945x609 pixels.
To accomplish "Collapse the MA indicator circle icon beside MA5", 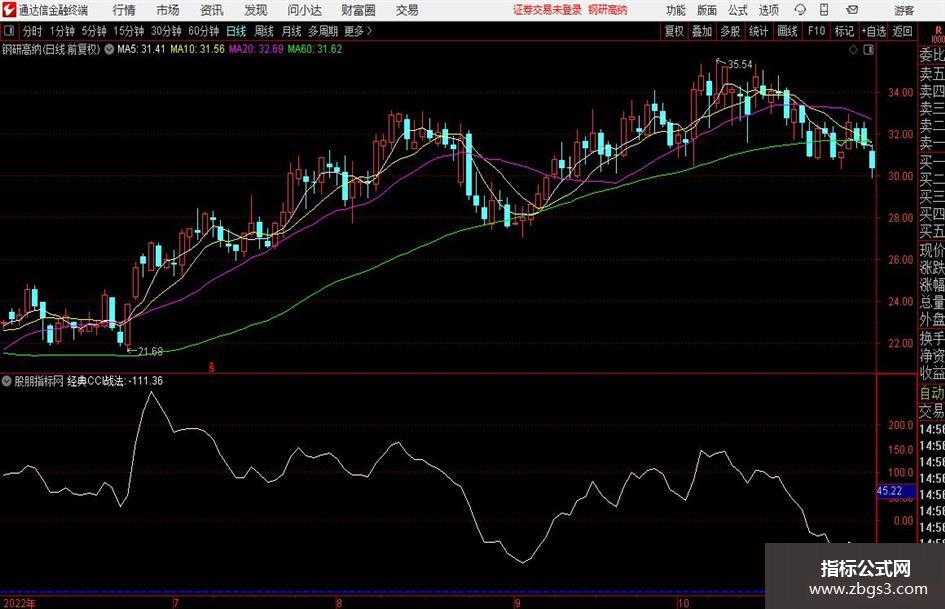I will coord(109,48).
